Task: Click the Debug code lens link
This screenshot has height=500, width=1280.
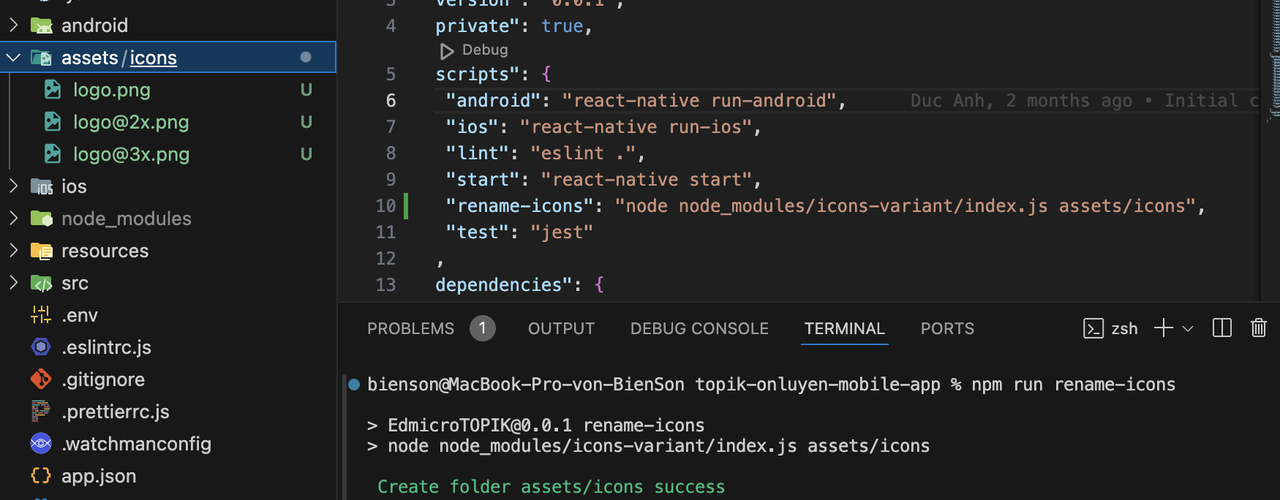Action: click(484, 50)
